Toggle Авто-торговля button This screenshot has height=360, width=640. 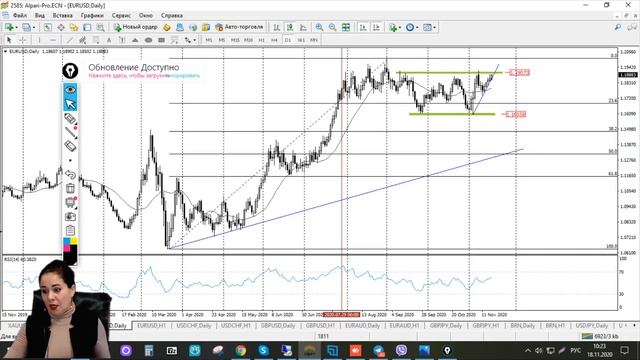coord(239,27)
